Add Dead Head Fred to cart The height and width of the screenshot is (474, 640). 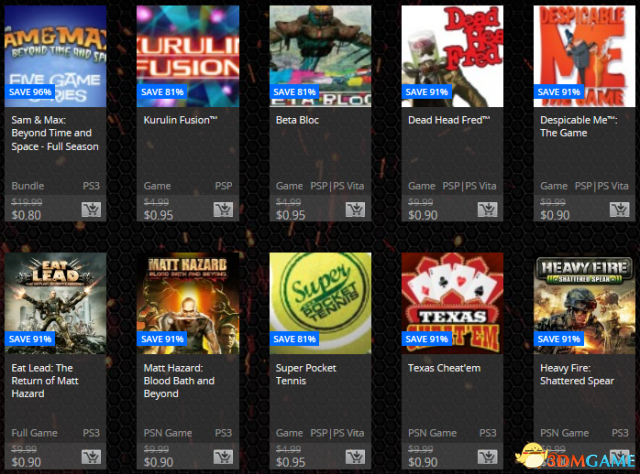click(488, 209)
